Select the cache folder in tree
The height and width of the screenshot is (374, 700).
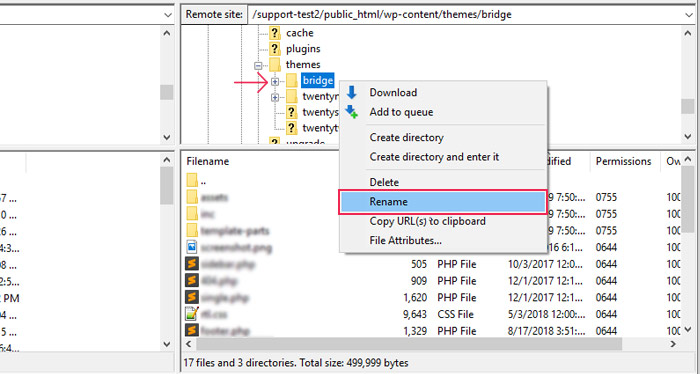tap(300, 33)
